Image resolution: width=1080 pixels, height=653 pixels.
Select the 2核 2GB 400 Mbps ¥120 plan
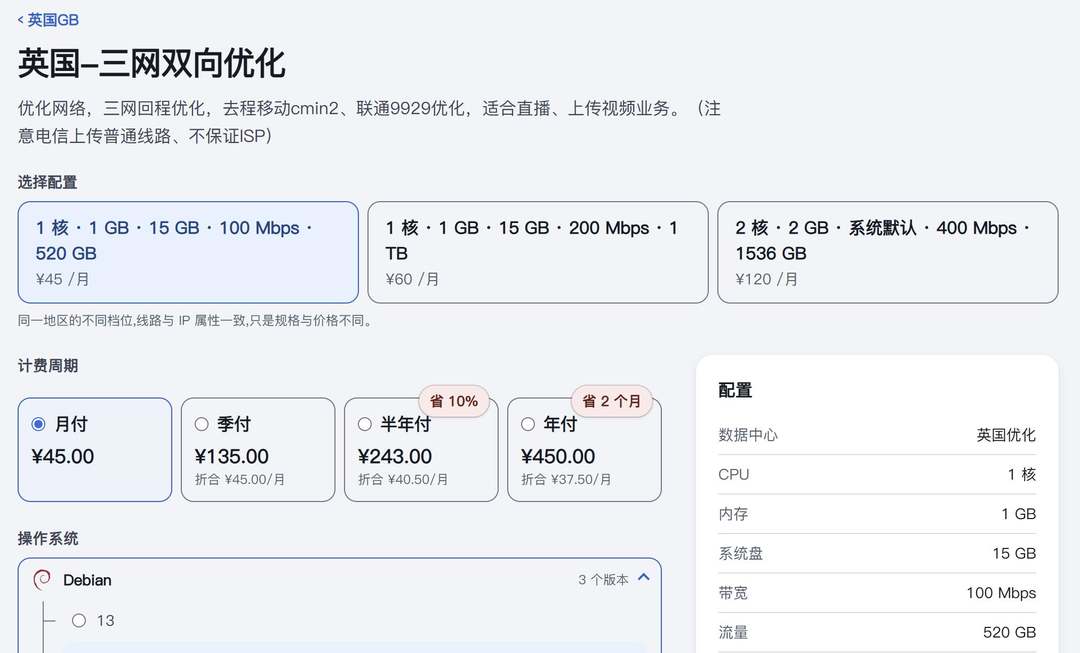[x=888, y=252]
